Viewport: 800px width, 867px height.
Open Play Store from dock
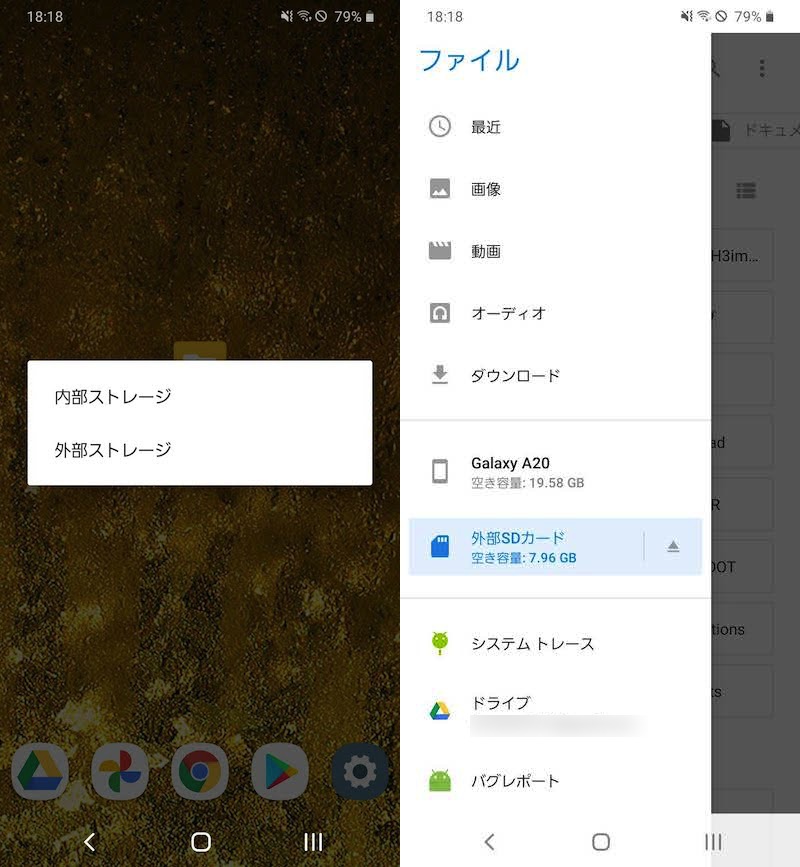pyautogui.click(x=280, y=771)
